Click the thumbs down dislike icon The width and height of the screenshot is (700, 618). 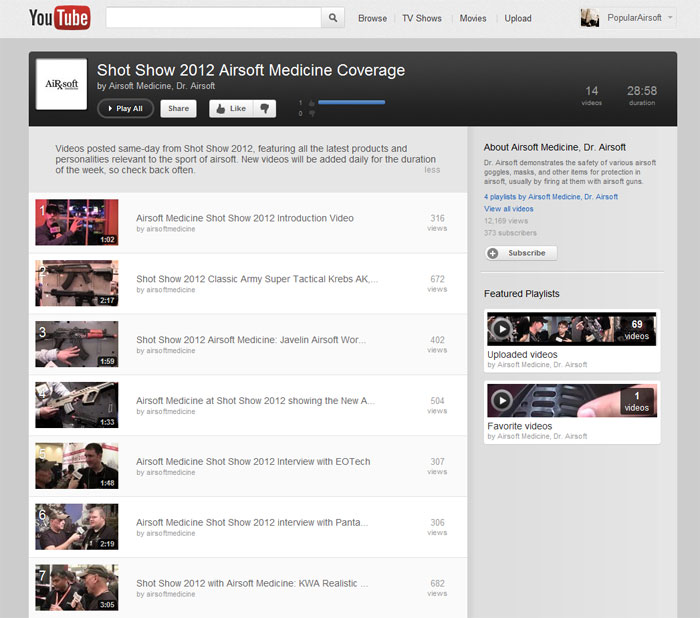click(x=265, y=109)
